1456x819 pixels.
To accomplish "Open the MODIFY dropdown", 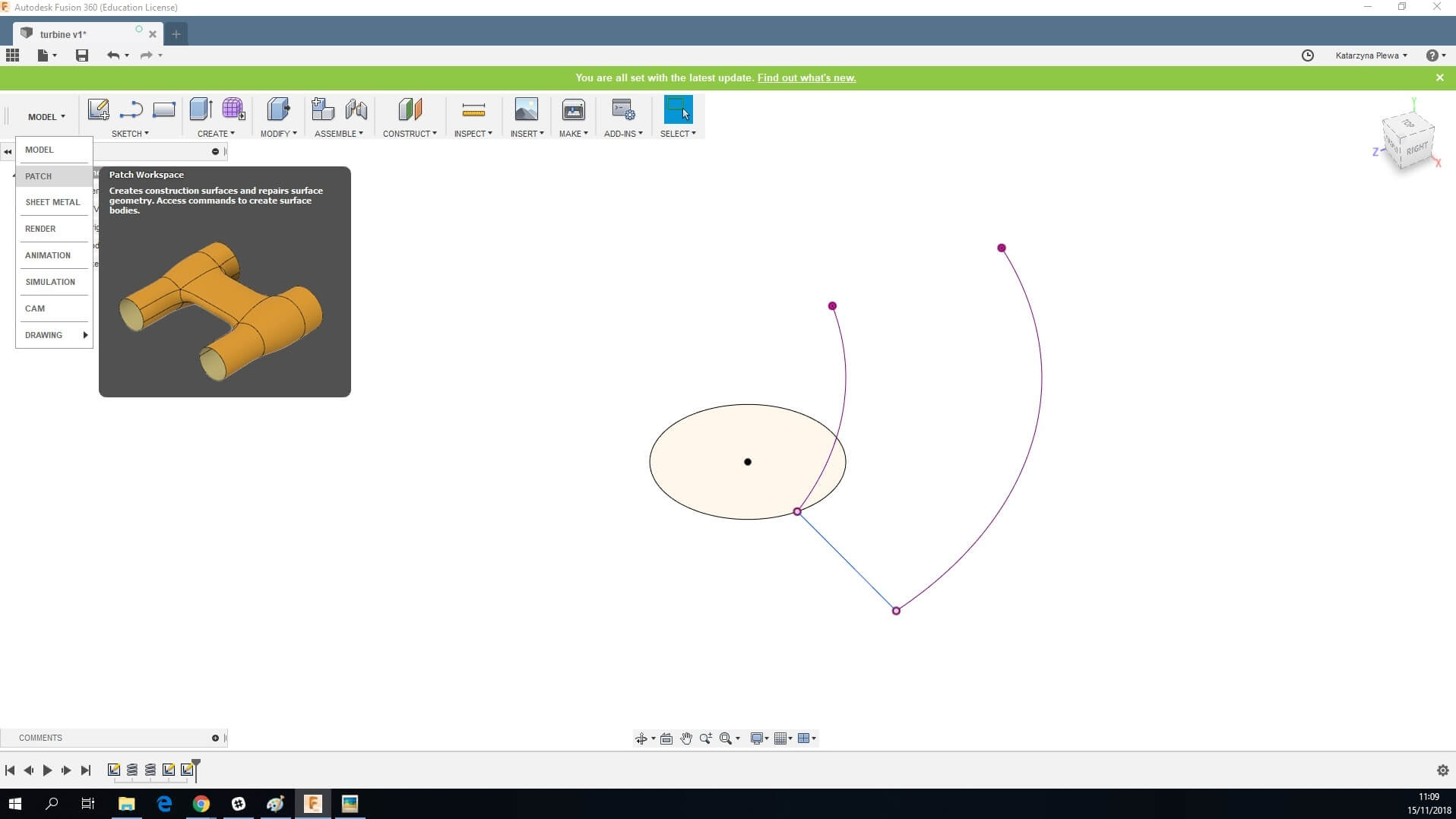I will point(278,134).
